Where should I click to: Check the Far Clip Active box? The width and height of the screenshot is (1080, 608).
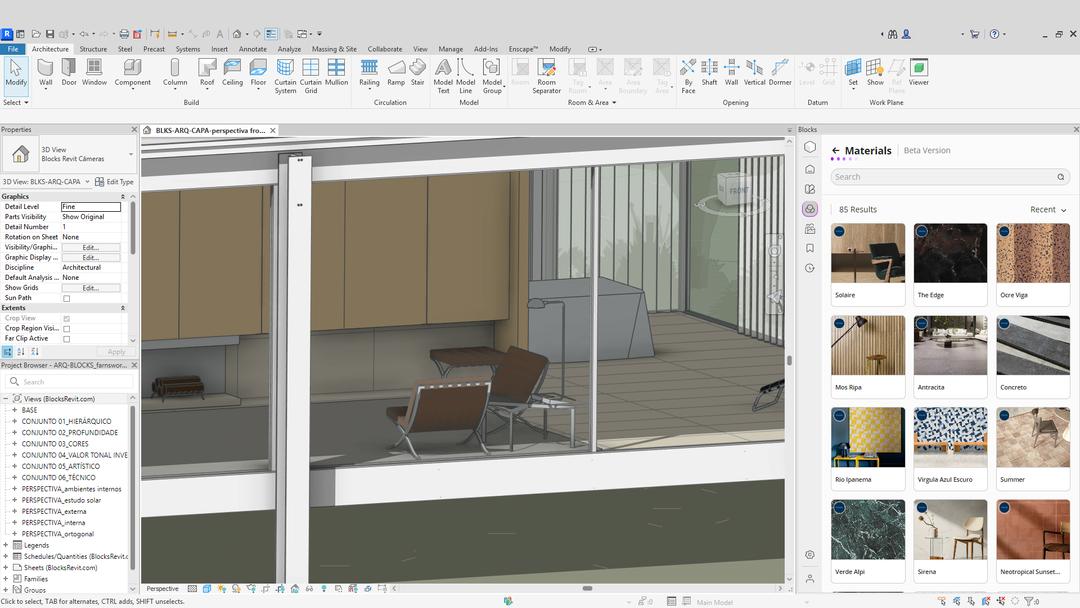67,339
